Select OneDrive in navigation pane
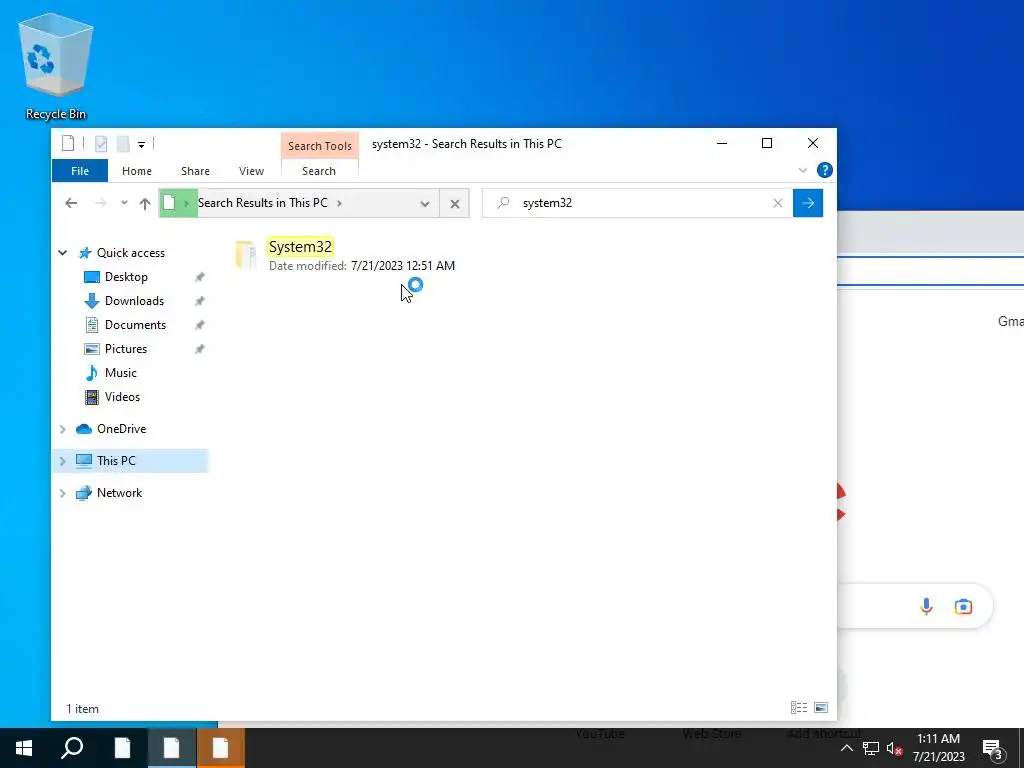 (x=121, y=429)
